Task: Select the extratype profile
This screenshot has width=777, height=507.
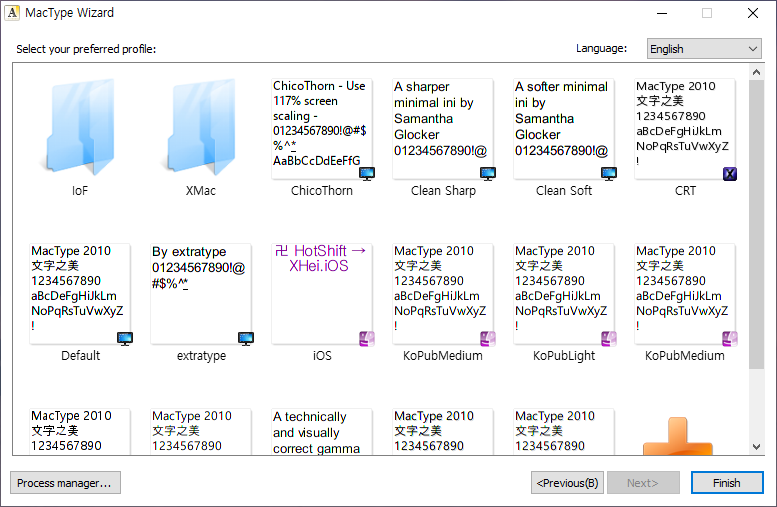Action: [201, 294]
